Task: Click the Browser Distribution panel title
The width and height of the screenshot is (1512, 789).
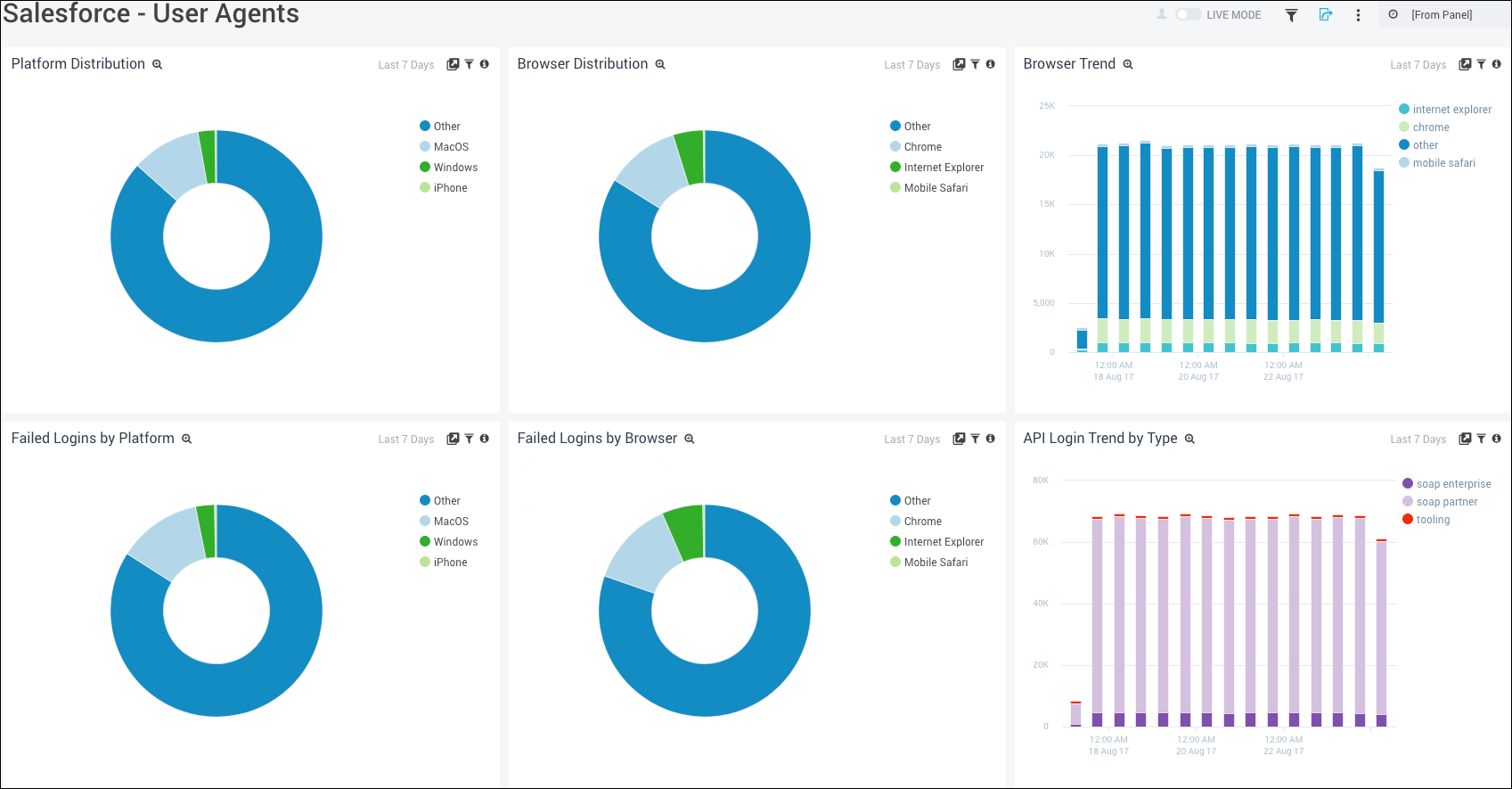Action: [583, 64]
